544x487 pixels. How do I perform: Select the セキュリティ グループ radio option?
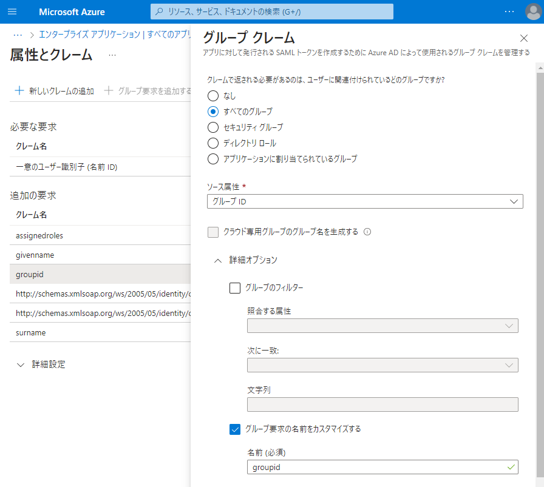[x=213, y=127]
